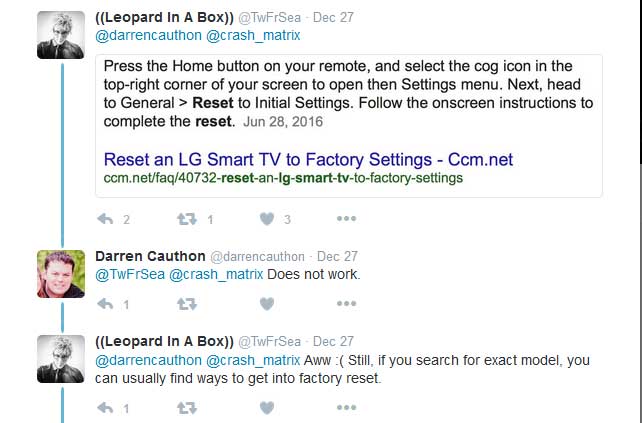Screen dimensions: 642x423
Task: Open the ccm.net faq URL below the title
Action: pyautogui.click(x=283, y=178)
